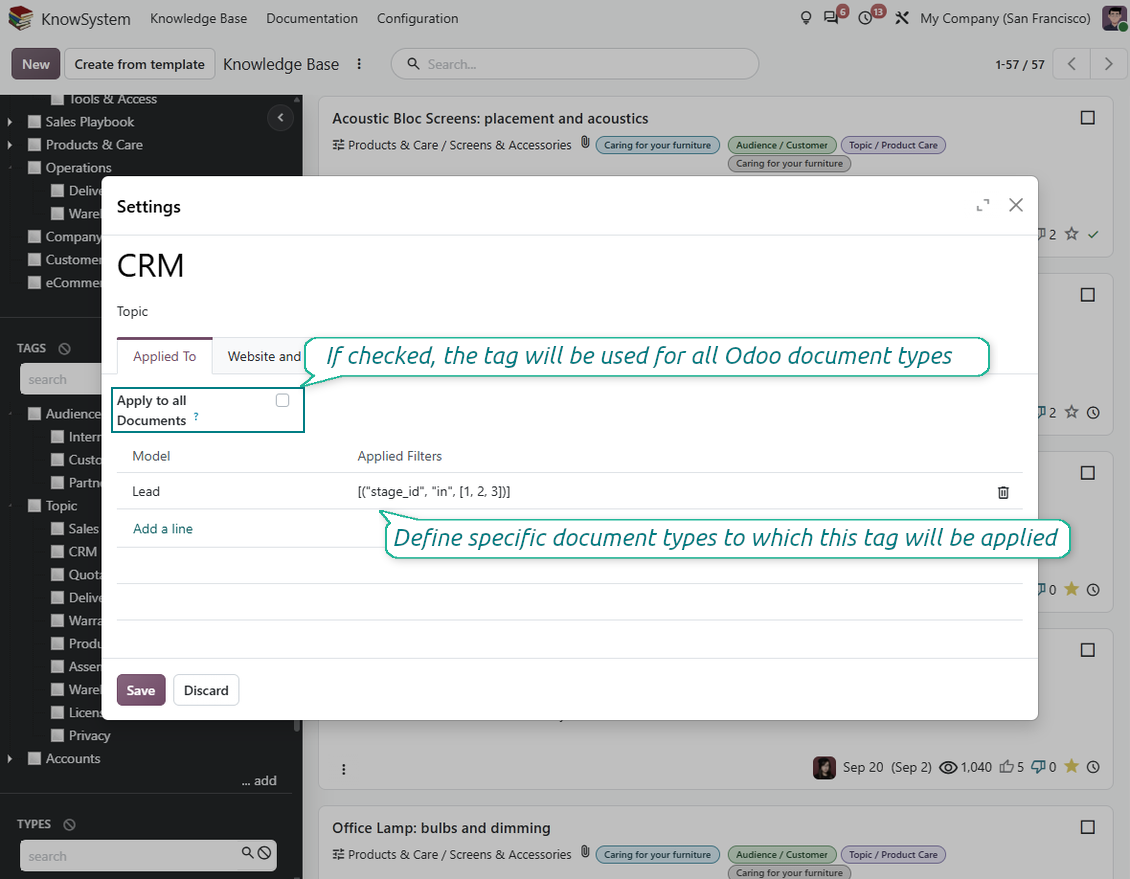Open the My Company (San Francisco) company switcher
Viewport: 1130px width, 879px height.
point(1005,18)
